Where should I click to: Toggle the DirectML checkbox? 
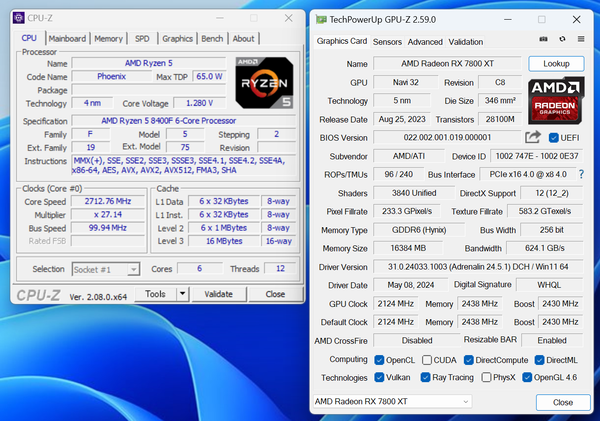click(540, 360)
